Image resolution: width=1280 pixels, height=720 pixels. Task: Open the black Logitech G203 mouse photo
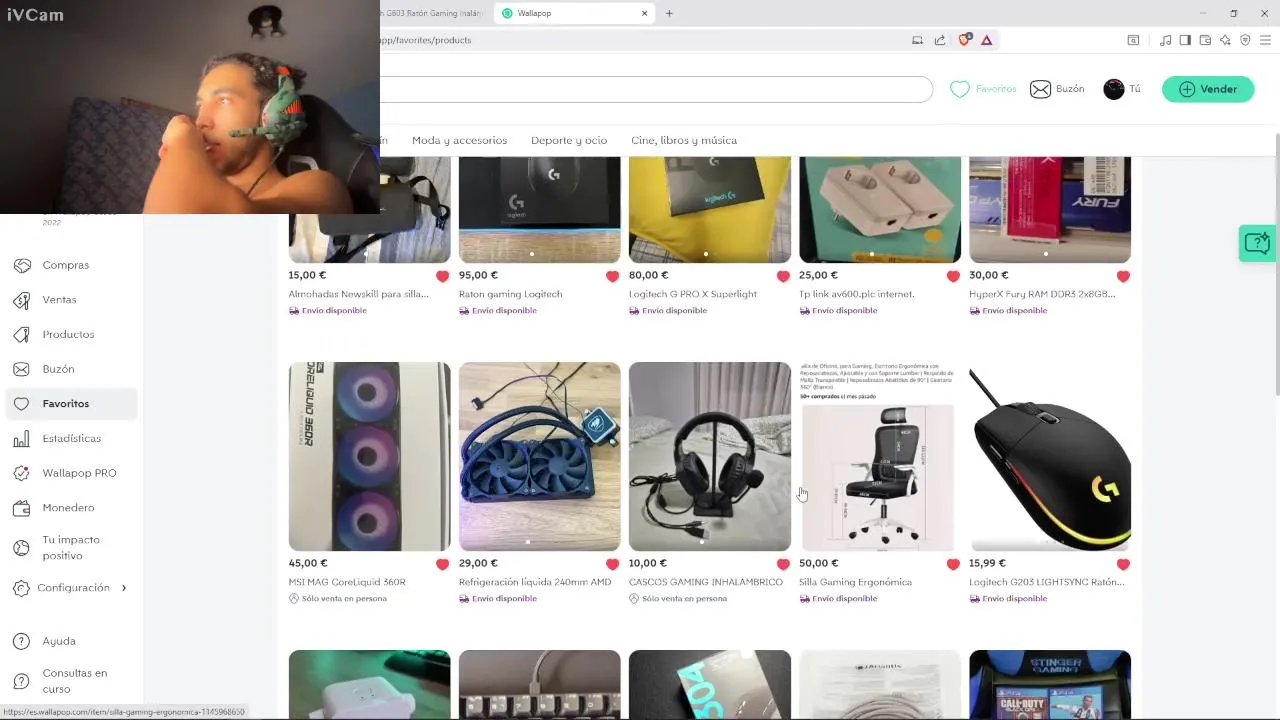1050,456
